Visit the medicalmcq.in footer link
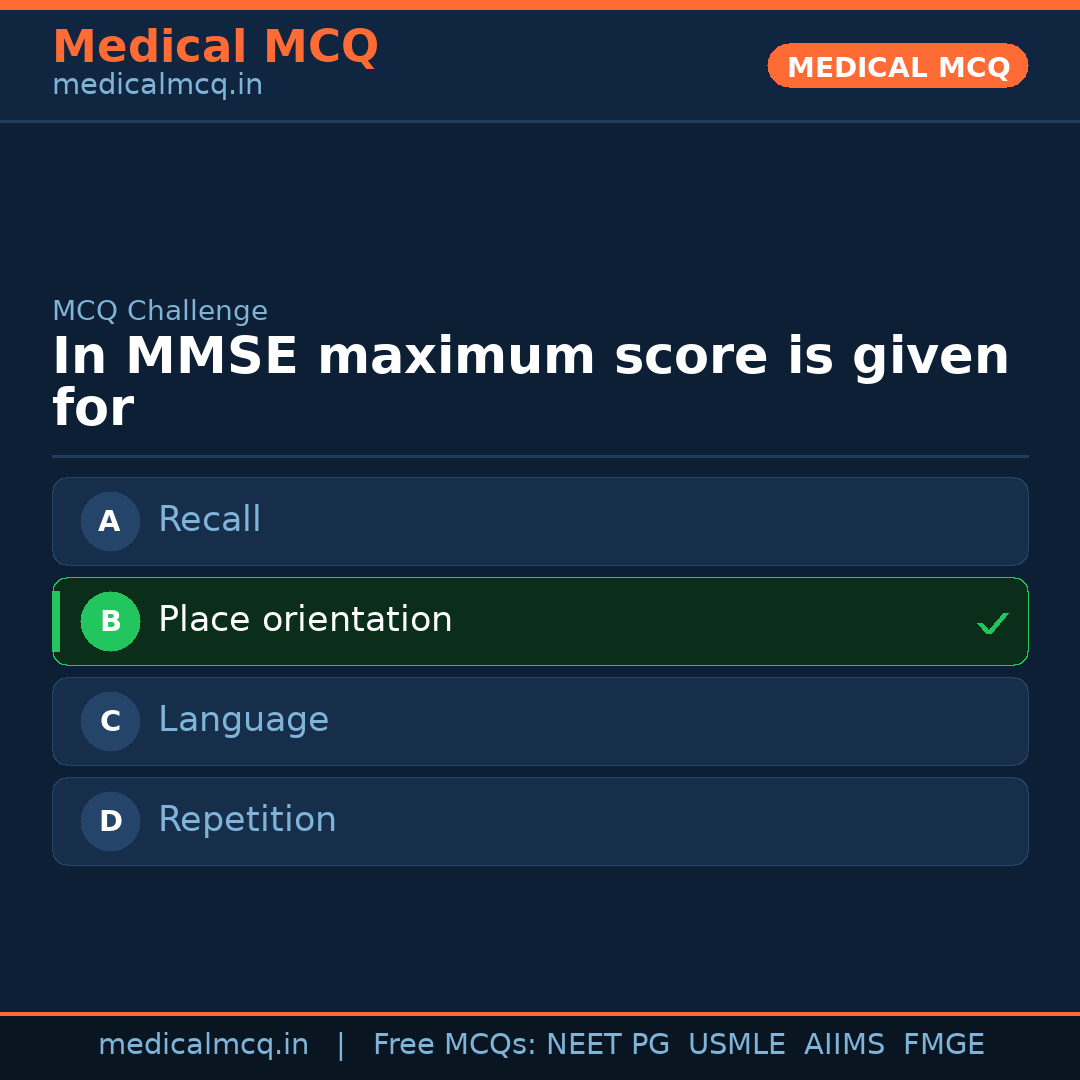This screenshot has height=1080, width=1080. [x=204, y=1044]
